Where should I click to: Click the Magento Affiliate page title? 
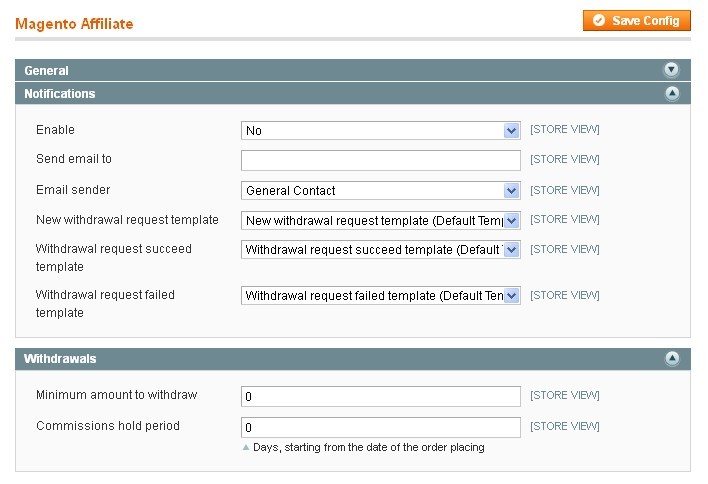74,23
